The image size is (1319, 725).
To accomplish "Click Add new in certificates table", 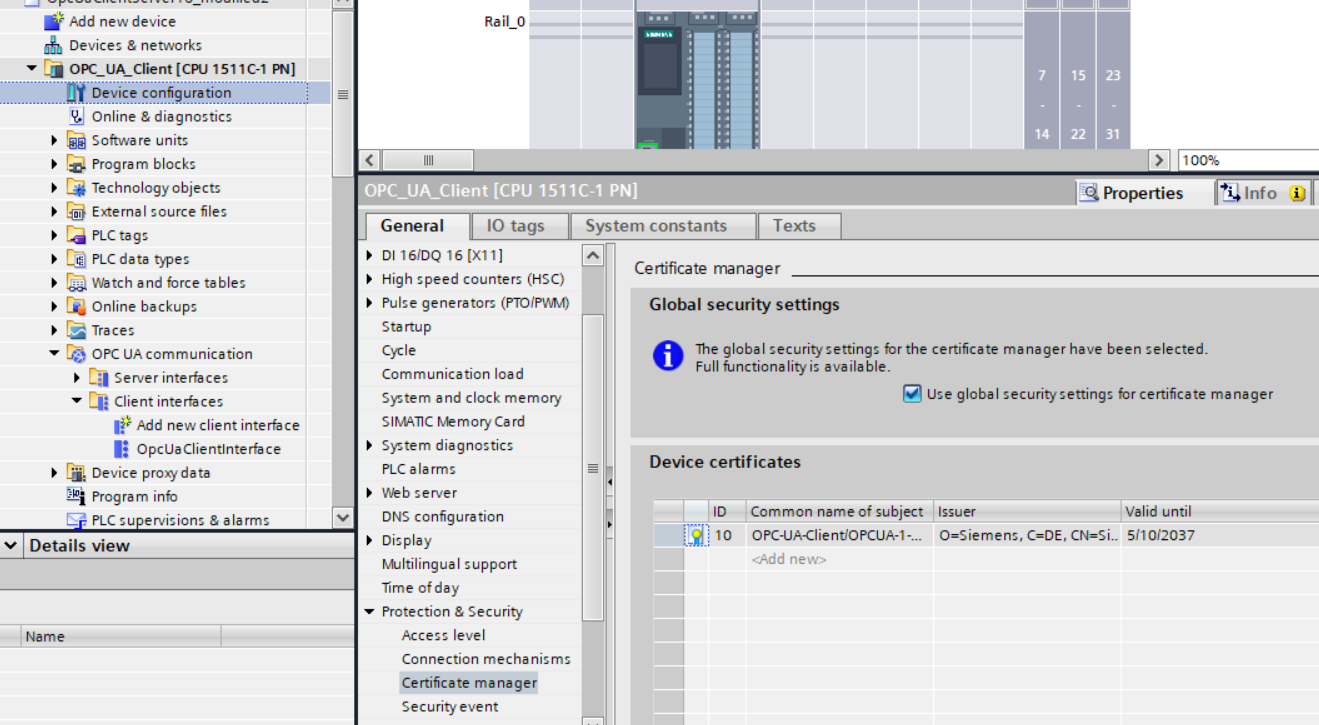I will pyautogui.click(x=788, y=560).
